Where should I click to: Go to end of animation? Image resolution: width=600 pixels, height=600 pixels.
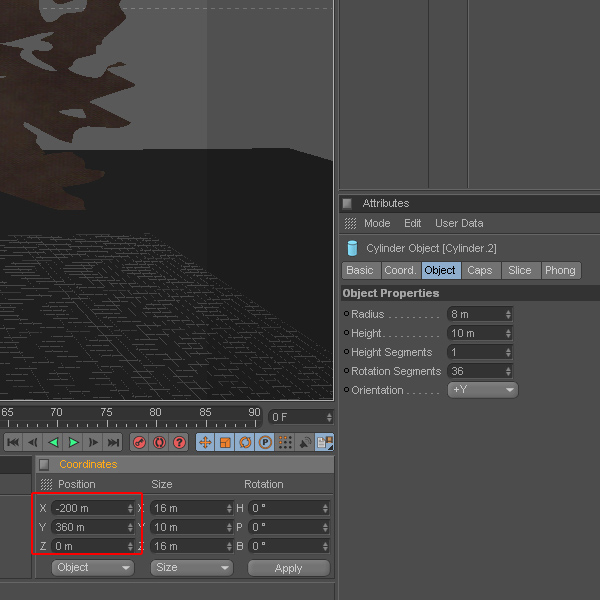(112, 442)
